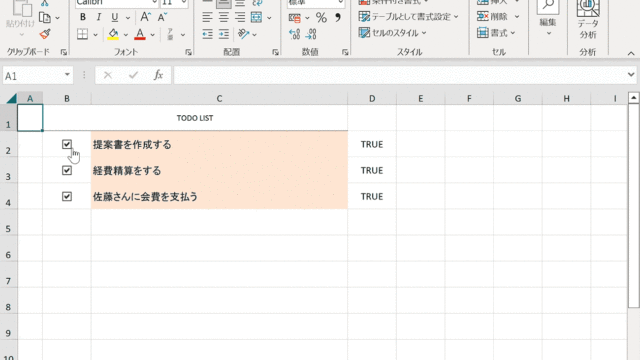The width and height of the screenshot is (640, 360).
Task: Apply underline formatting
Action: [115, 17]
